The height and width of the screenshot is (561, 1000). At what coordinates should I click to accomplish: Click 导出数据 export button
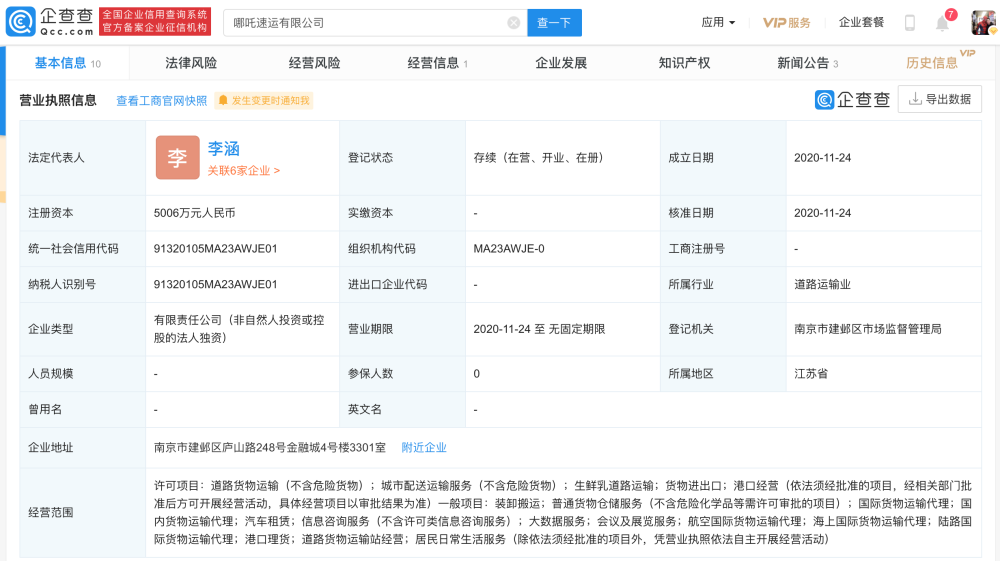[939, 99]
